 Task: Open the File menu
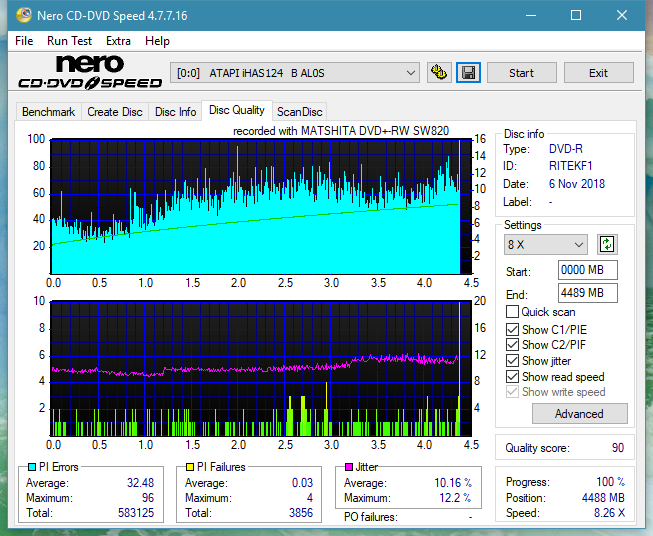pos(24,41)
